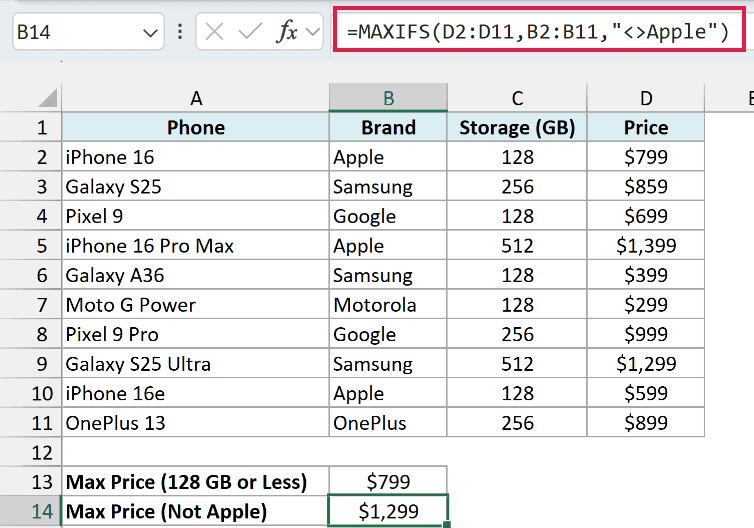Click the formula bar with the MAXIFS formula
Screen dimensions: 754x528
click(x=540, y=32)
